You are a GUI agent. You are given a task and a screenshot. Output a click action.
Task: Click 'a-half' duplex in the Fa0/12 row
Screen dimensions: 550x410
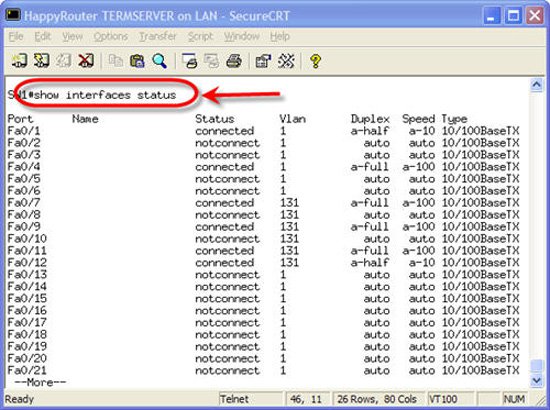(x=370, y=262)
